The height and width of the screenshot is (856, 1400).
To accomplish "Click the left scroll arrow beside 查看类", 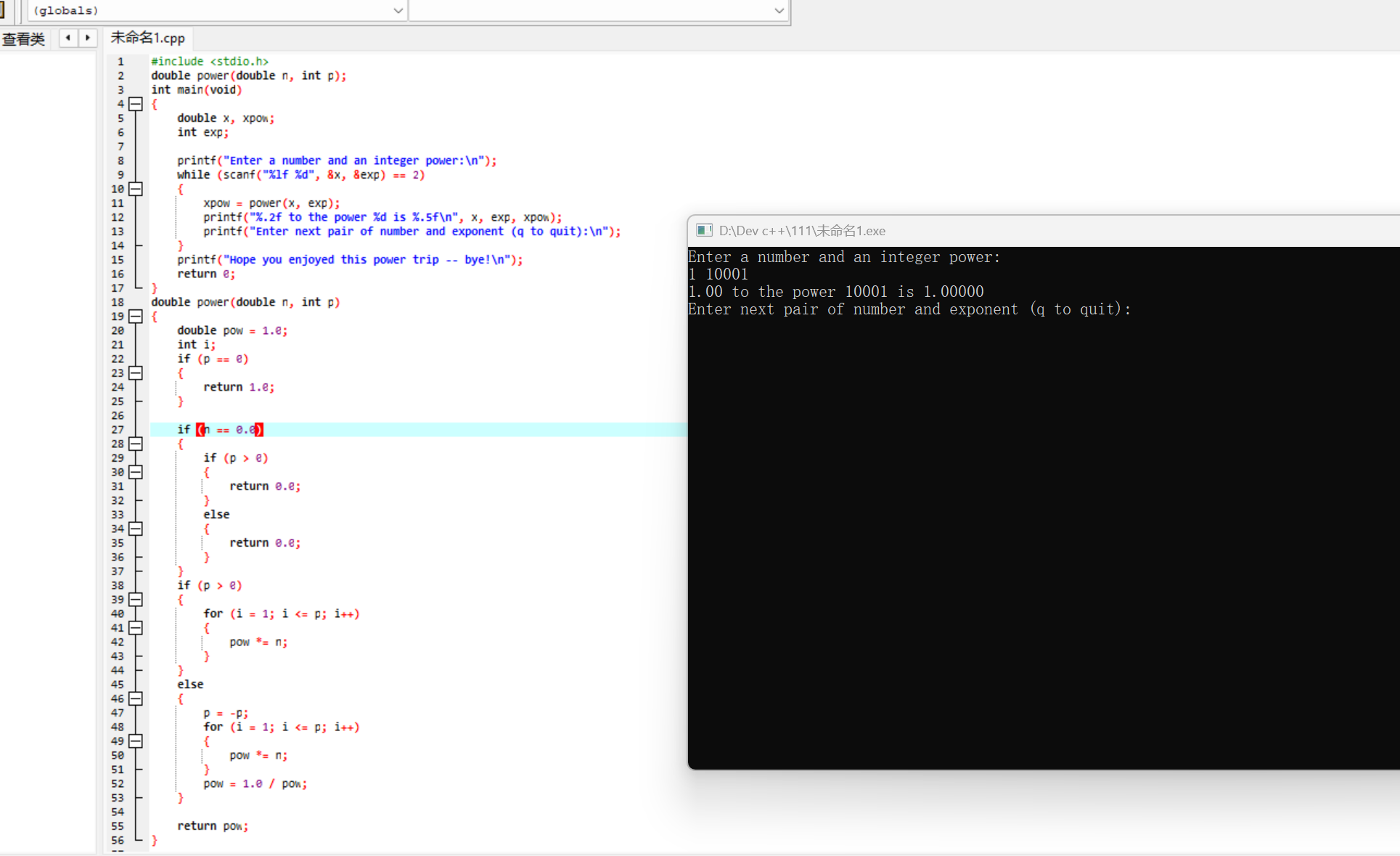I will pyautogui.click(x=68, y=38).
